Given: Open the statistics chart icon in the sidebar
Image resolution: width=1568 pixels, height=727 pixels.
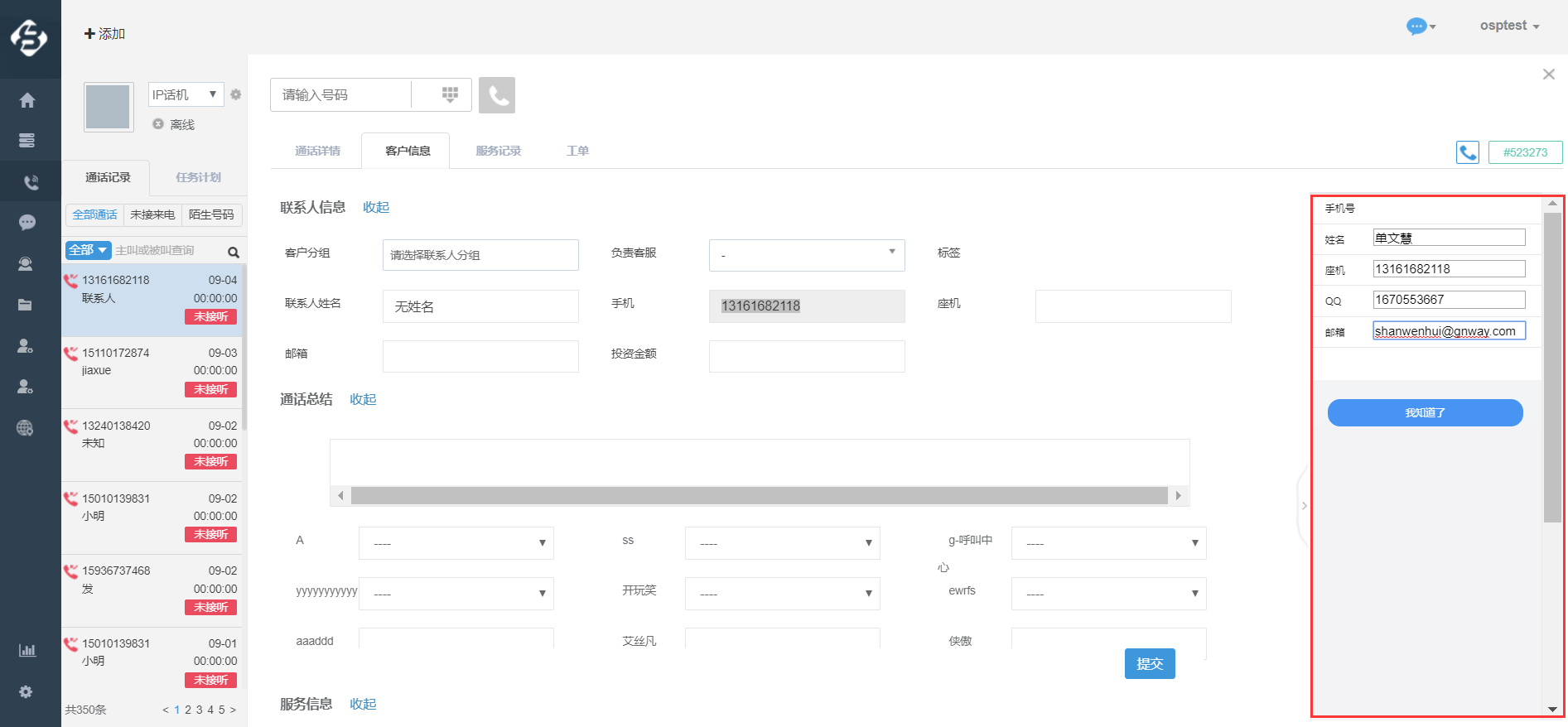Looking at the screenshot, I should [27, 650].
